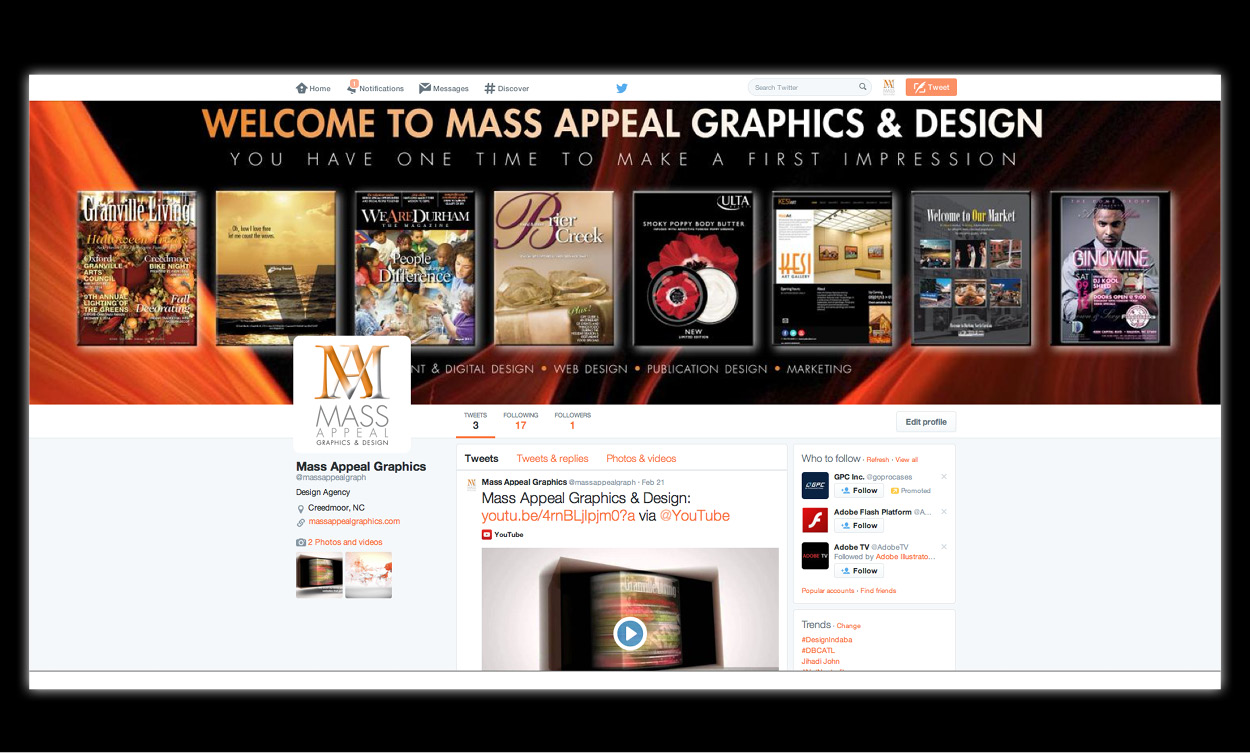Click the Ginuwine flyer in banner
Screen dimensions: 1250x753
(x=1110, y=268)
